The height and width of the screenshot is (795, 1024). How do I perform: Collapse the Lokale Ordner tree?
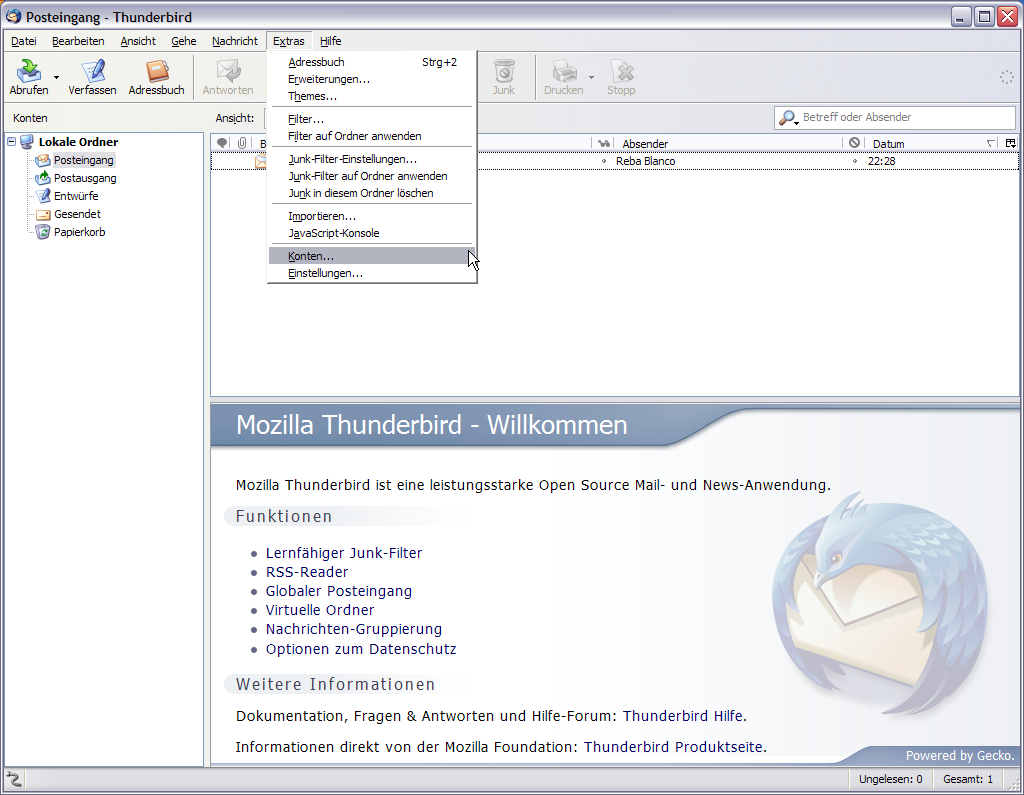tap(12, 141)
